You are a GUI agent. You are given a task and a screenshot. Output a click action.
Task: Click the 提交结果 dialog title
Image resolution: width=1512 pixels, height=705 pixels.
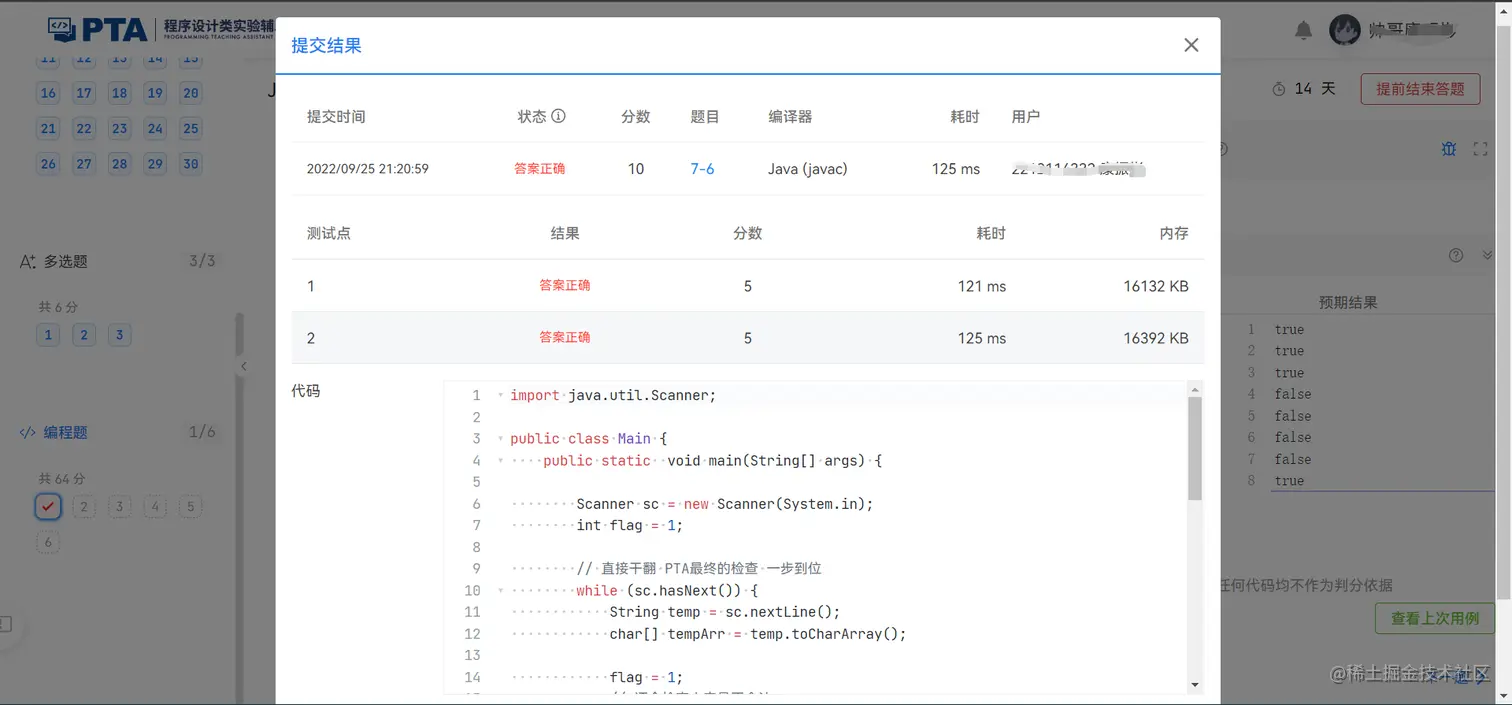click(x=326, y=45)
